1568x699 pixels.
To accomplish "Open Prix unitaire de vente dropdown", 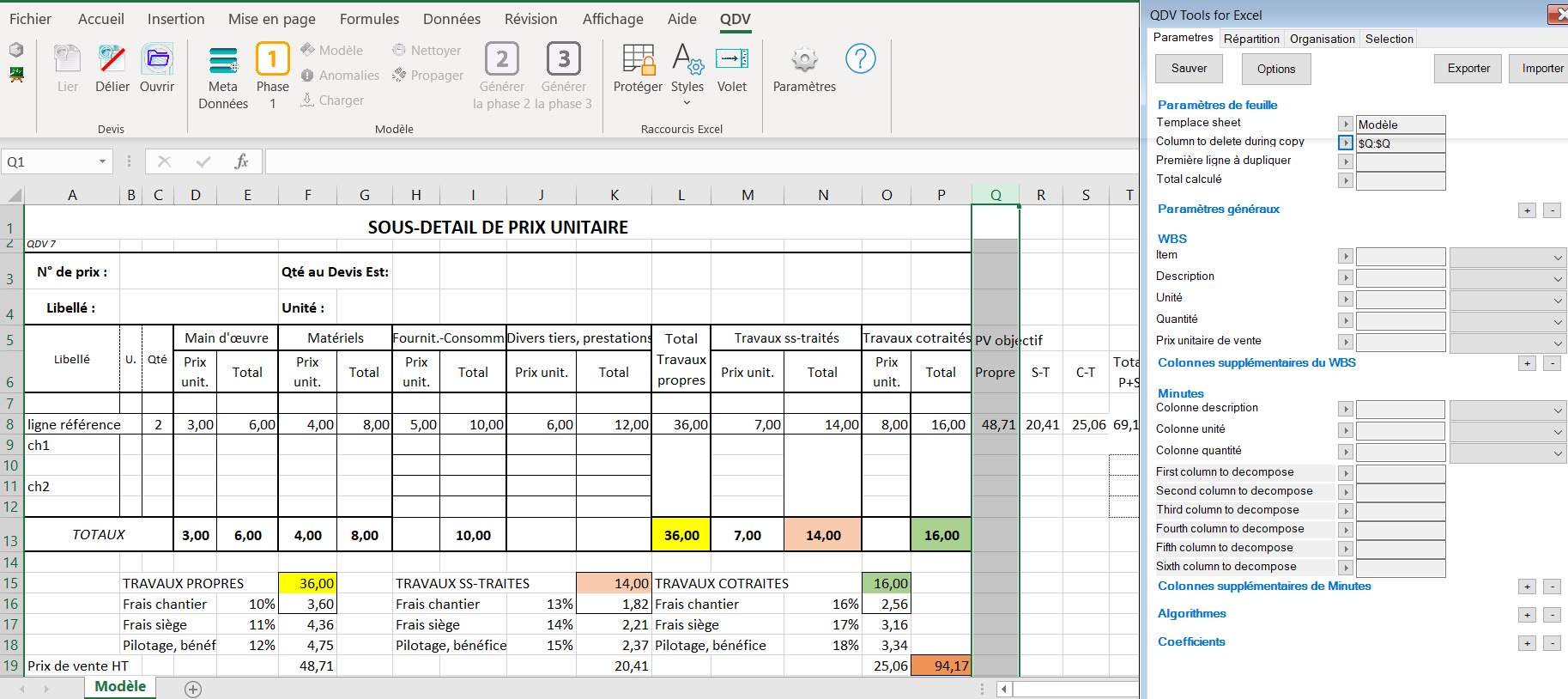I will click(x=1509, y=343).
